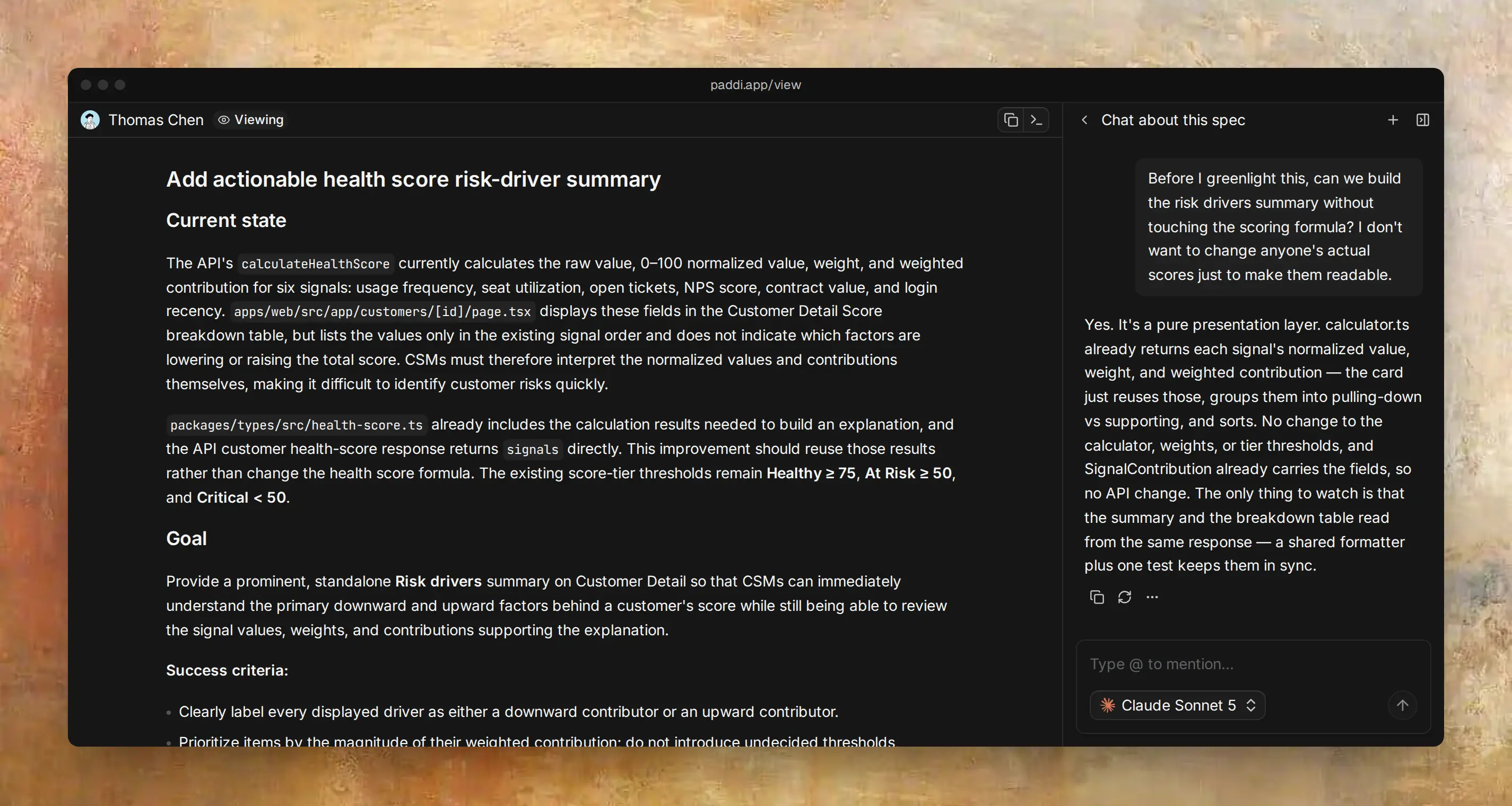Click the 'Critical < 50' threshold text

241,497
